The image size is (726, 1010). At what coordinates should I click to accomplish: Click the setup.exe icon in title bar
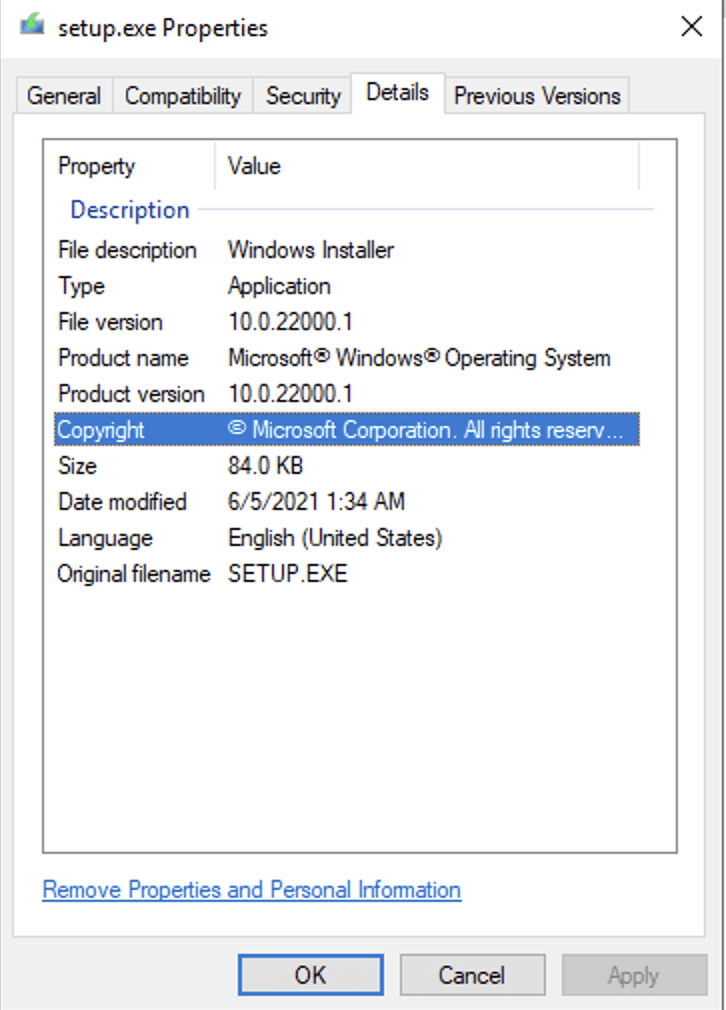click(32, 27)
